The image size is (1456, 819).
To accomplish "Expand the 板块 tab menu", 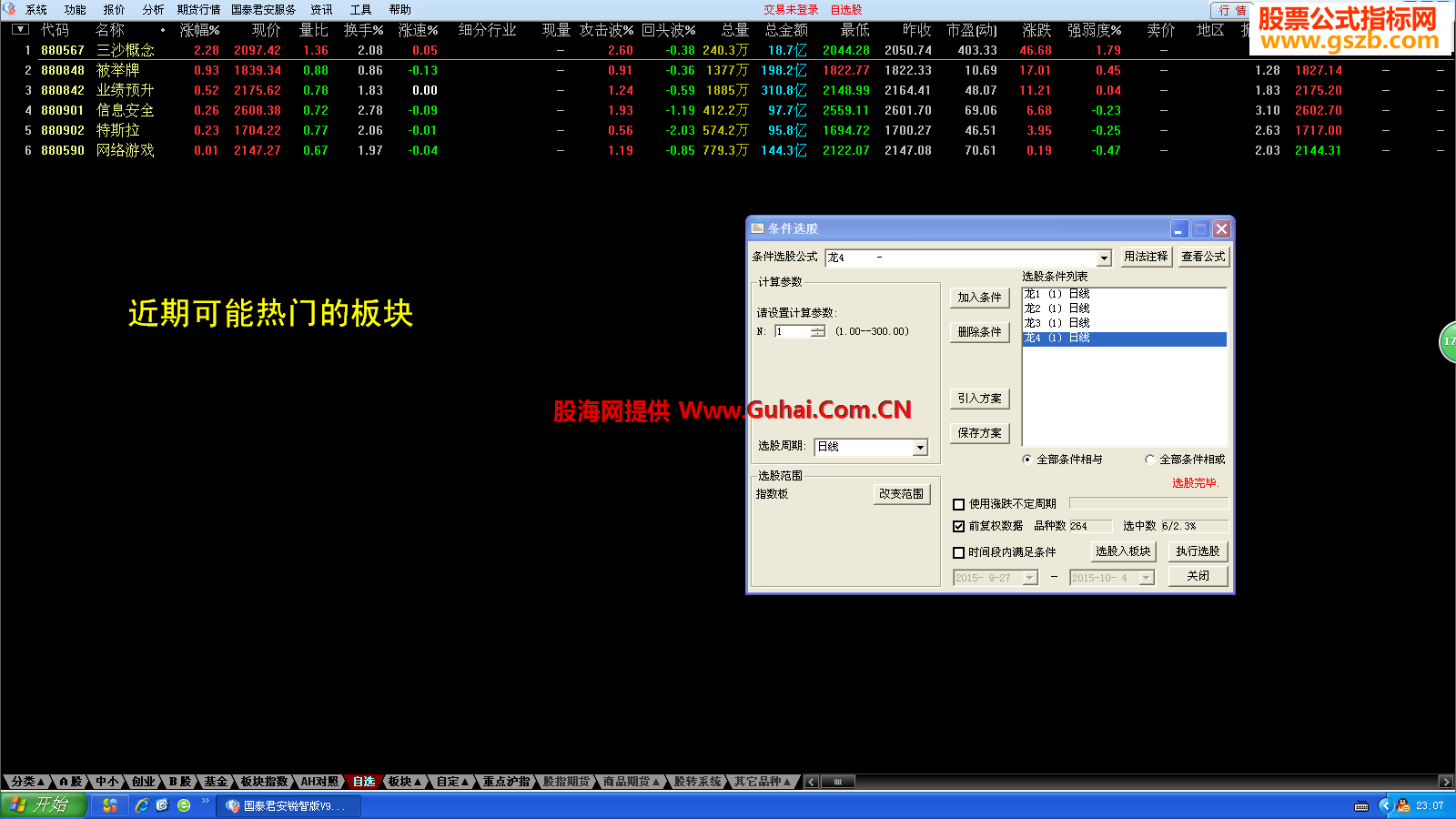I will click(x=404, y=782).
